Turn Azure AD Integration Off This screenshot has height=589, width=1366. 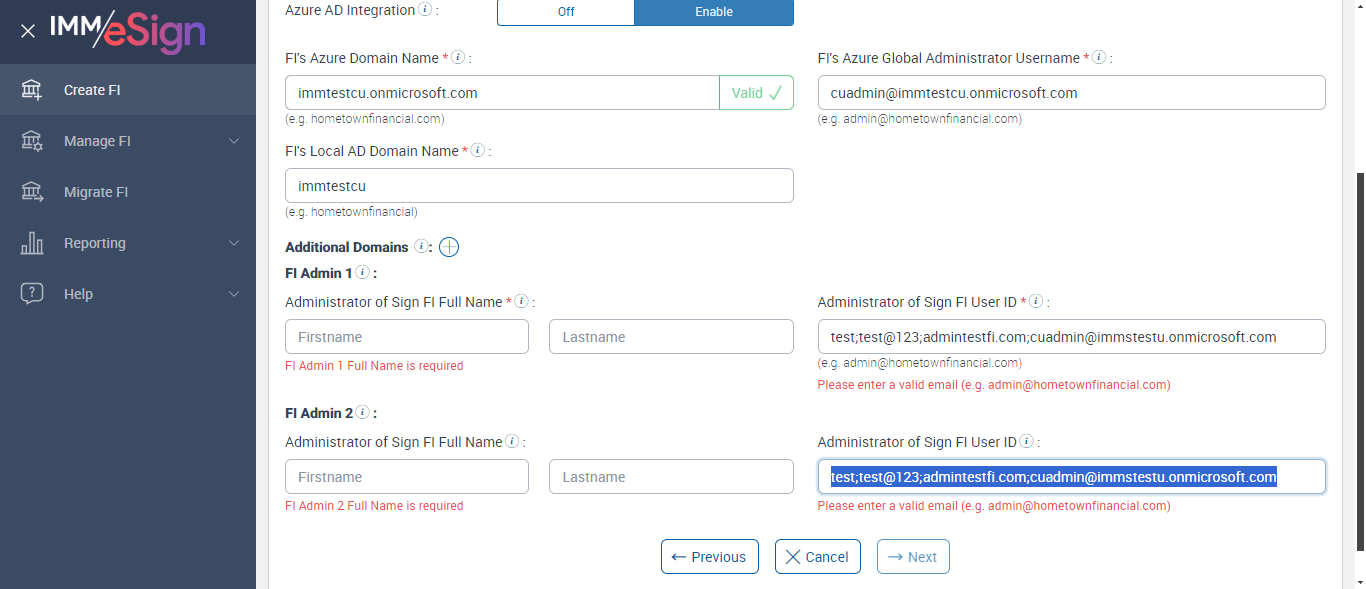click(x=566, y=12)
